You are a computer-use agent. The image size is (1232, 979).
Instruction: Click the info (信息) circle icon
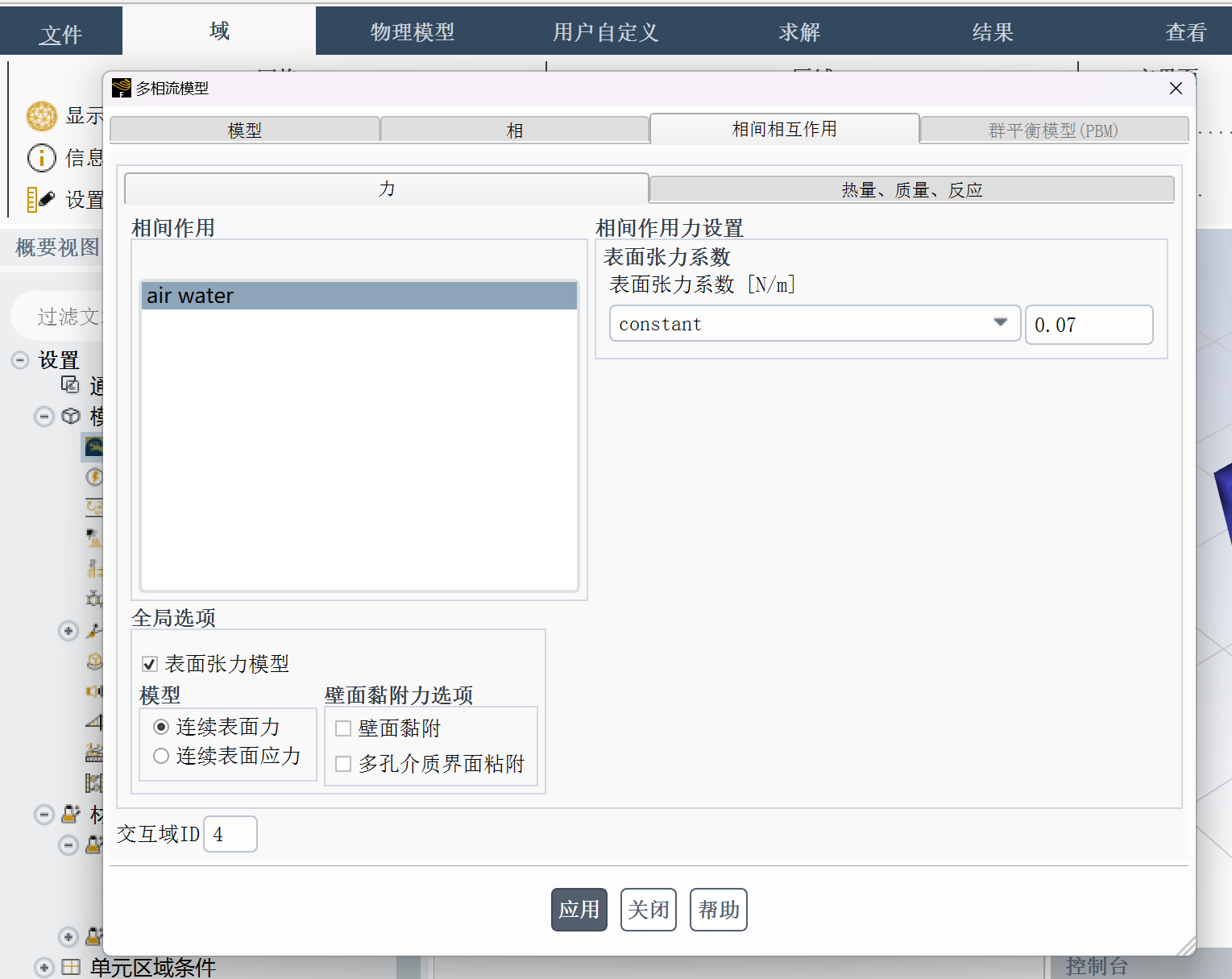pos(42,158)
